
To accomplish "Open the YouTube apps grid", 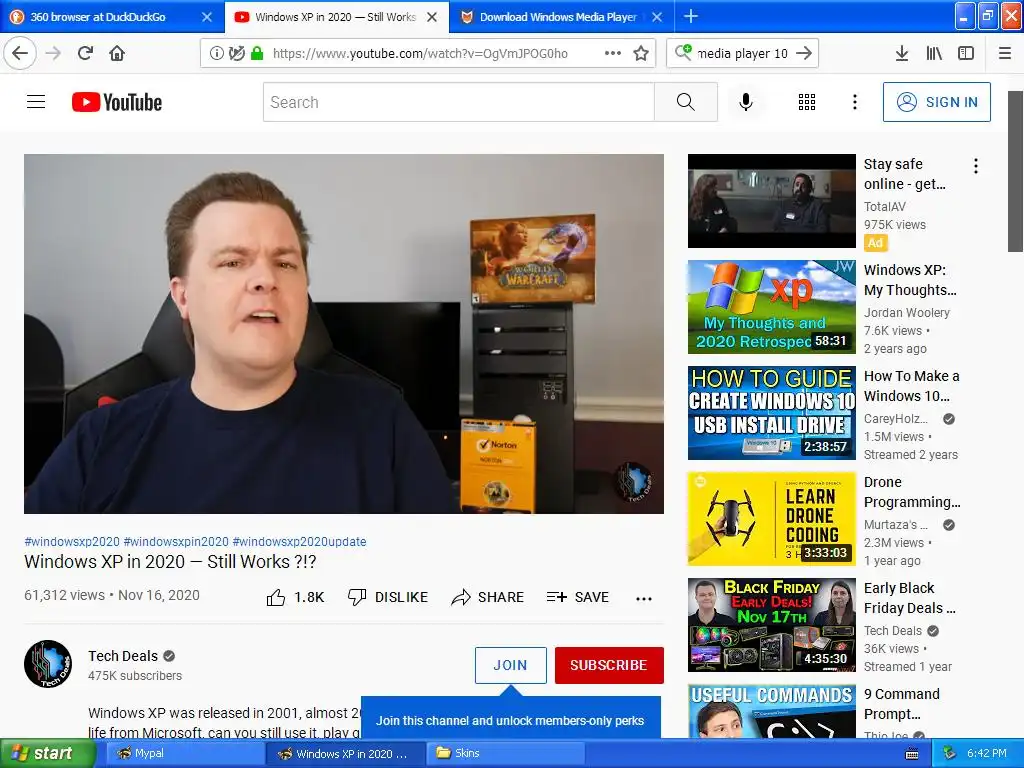I will 807,102.
